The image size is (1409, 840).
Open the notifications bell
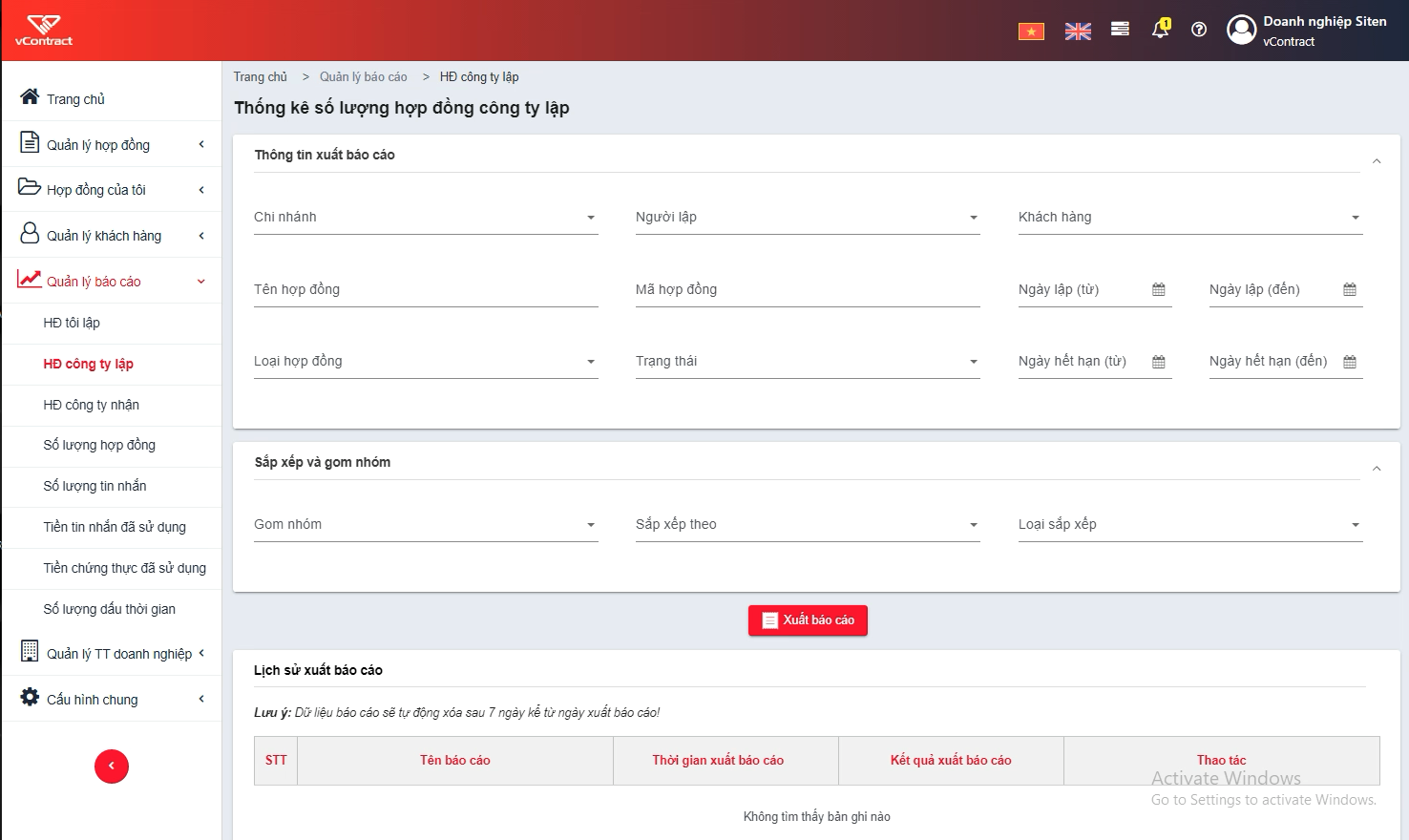[1160, 29]
